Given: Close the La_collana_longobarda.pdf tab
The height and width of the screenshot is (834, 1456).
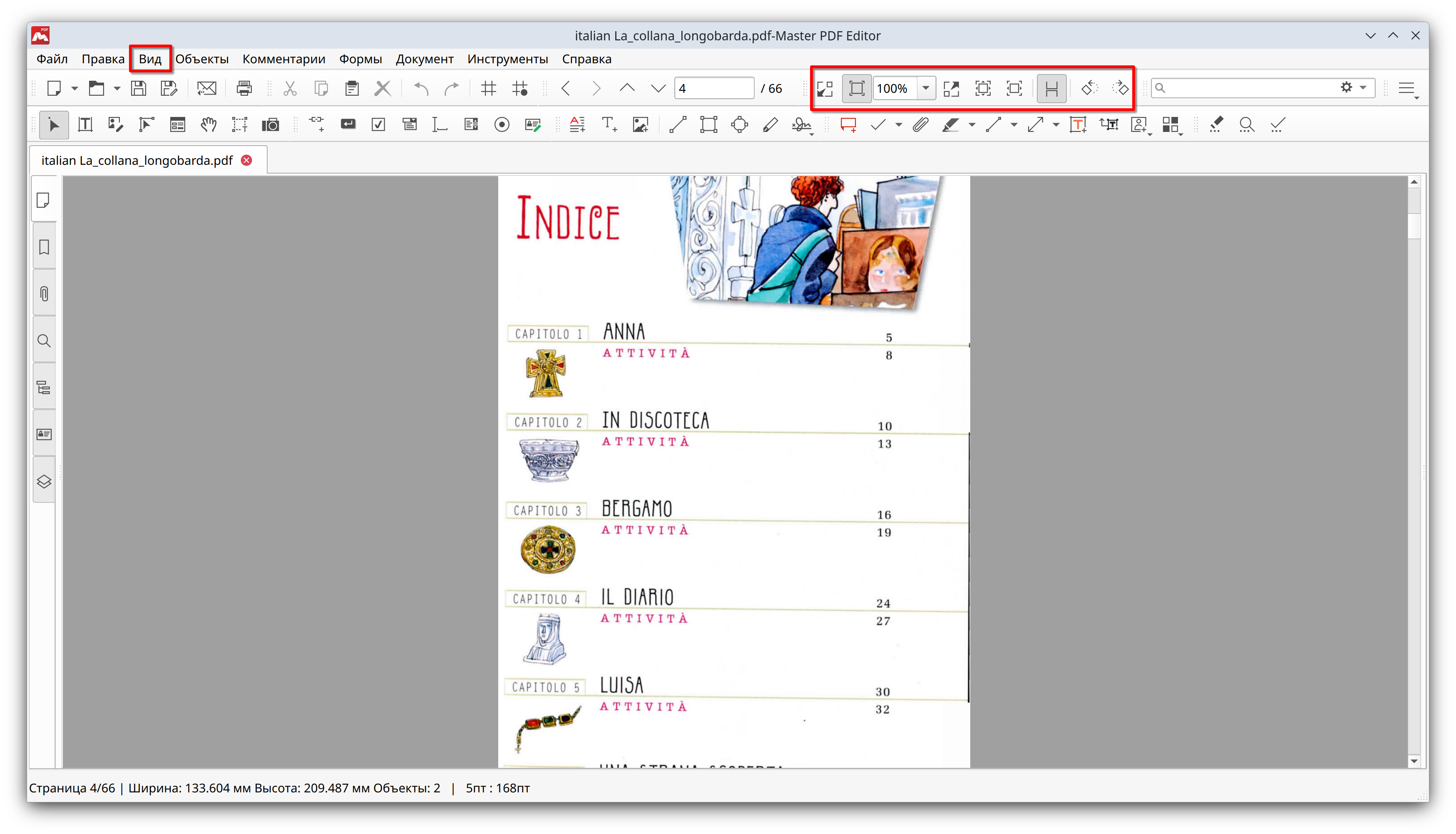Looking at the screenshot, I should click(246, 160).
